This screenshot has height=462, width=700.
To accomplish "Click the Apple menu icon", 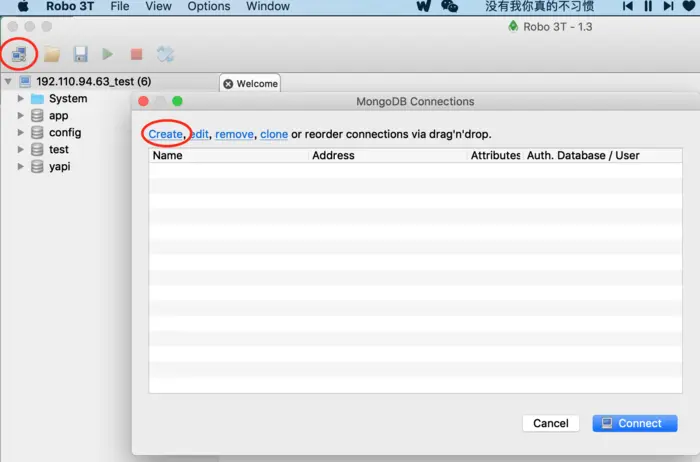I will coord(23,6).
